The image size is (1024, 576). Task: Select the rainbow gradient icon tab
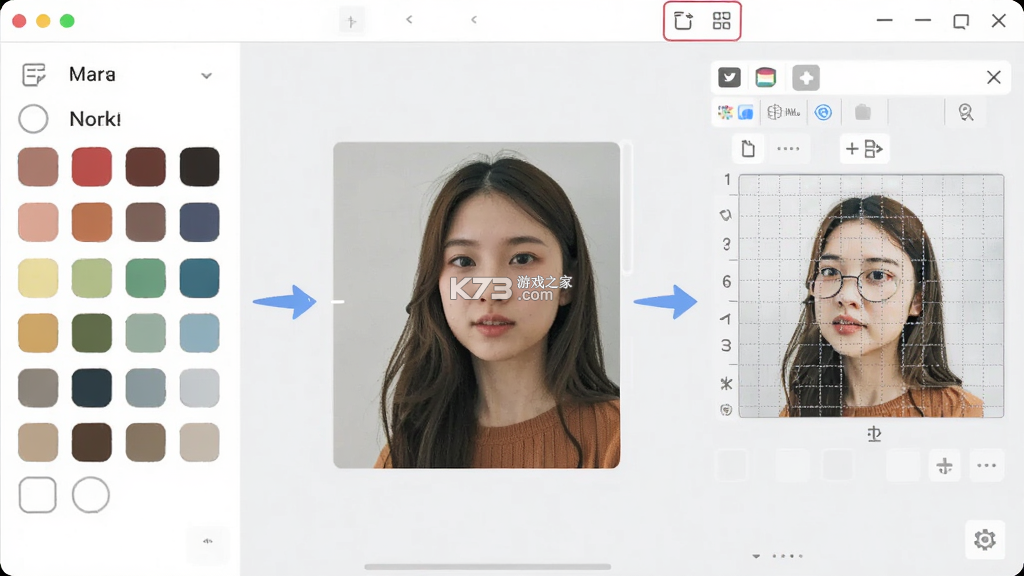point(765,78)
